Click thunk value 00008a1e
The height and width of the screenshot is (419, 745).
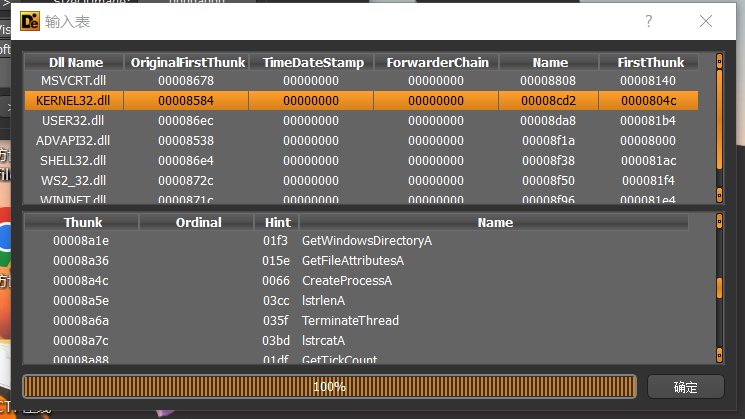(x=81, y=241)
